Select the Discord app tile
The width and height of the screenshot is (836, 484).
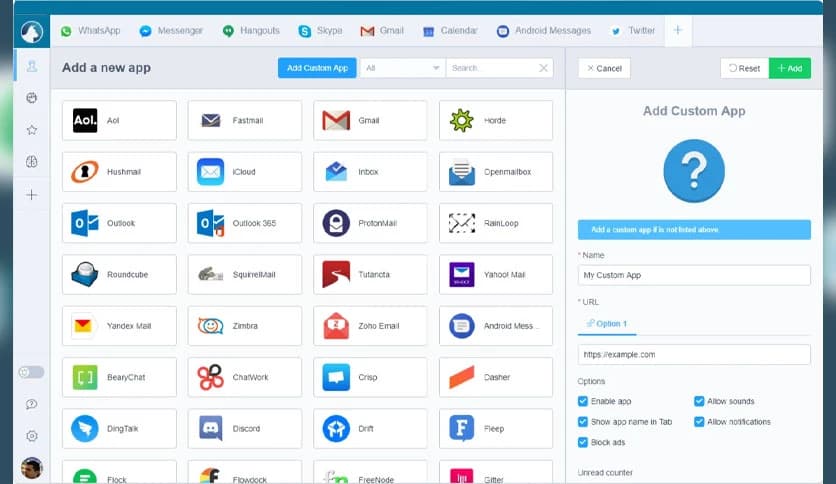click(245, 429)
